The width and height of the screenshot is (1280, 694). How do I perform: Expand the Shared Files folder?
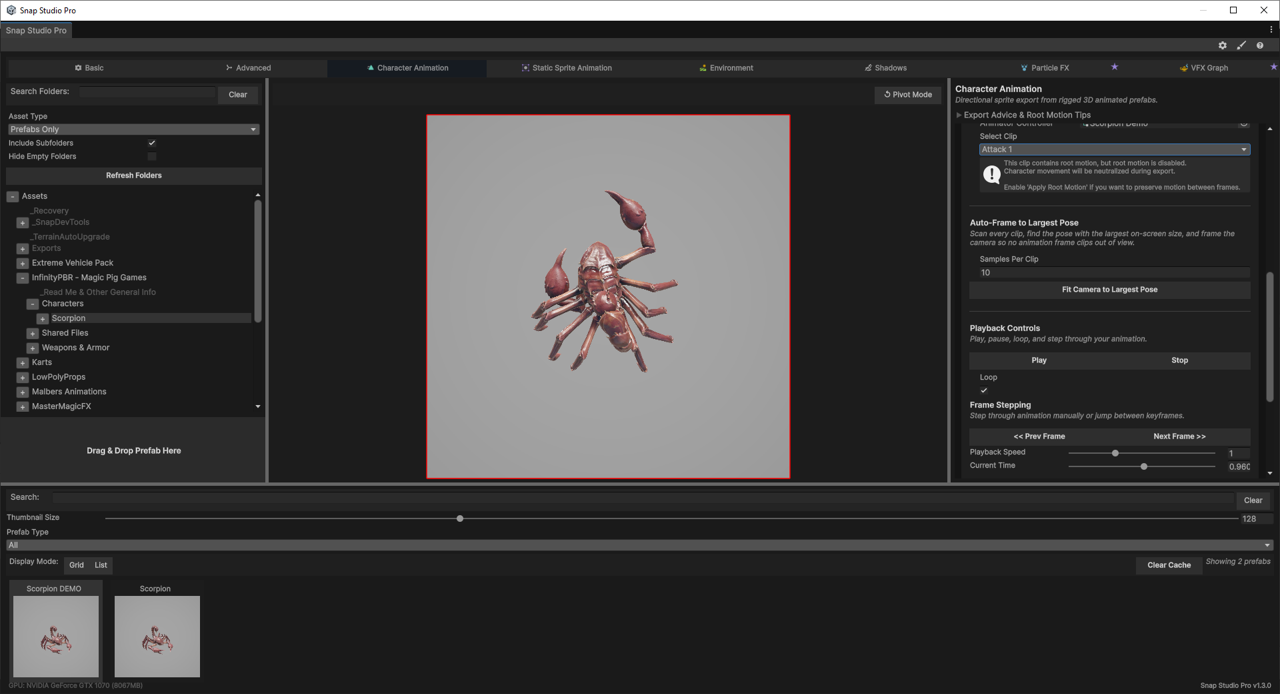pos(32,333)
